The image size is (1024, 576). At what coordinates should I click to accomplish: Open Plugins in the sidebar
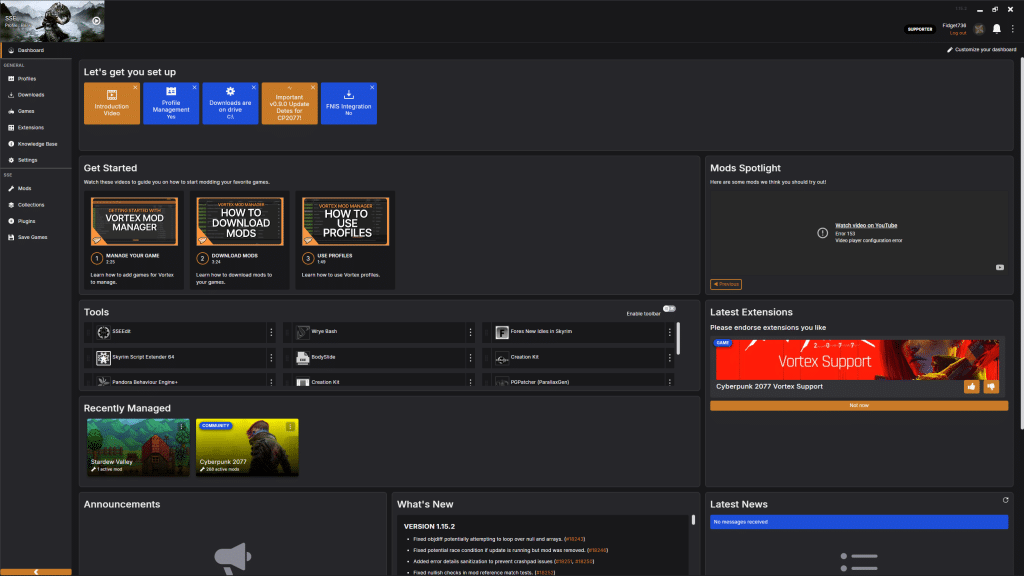(36, 221)
